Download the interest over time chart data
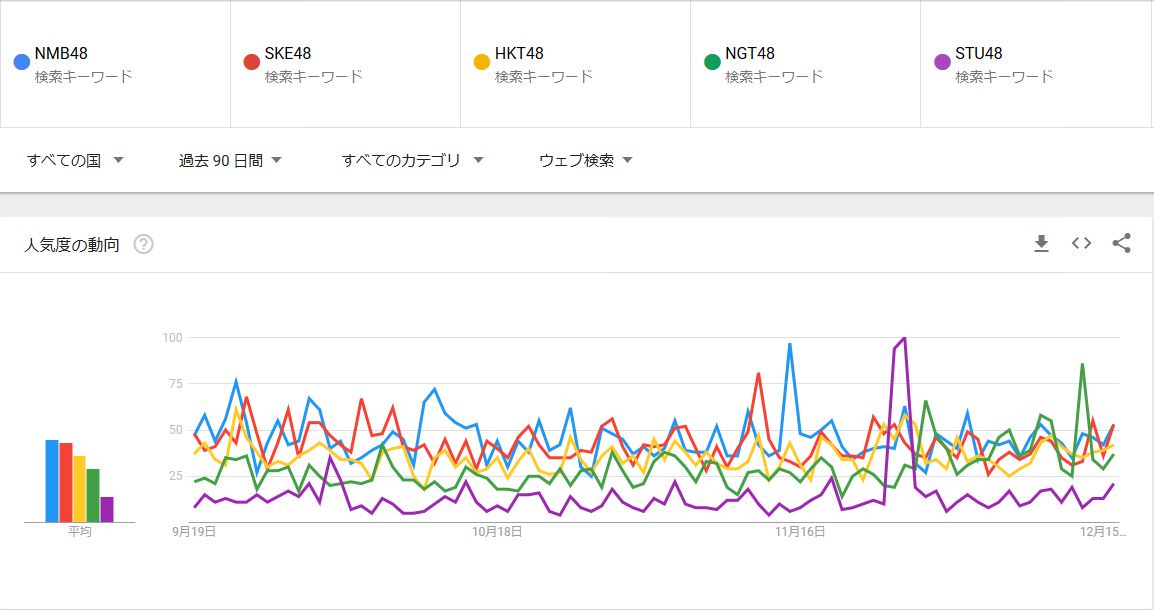1154x610 pixels. point(1041,244)
